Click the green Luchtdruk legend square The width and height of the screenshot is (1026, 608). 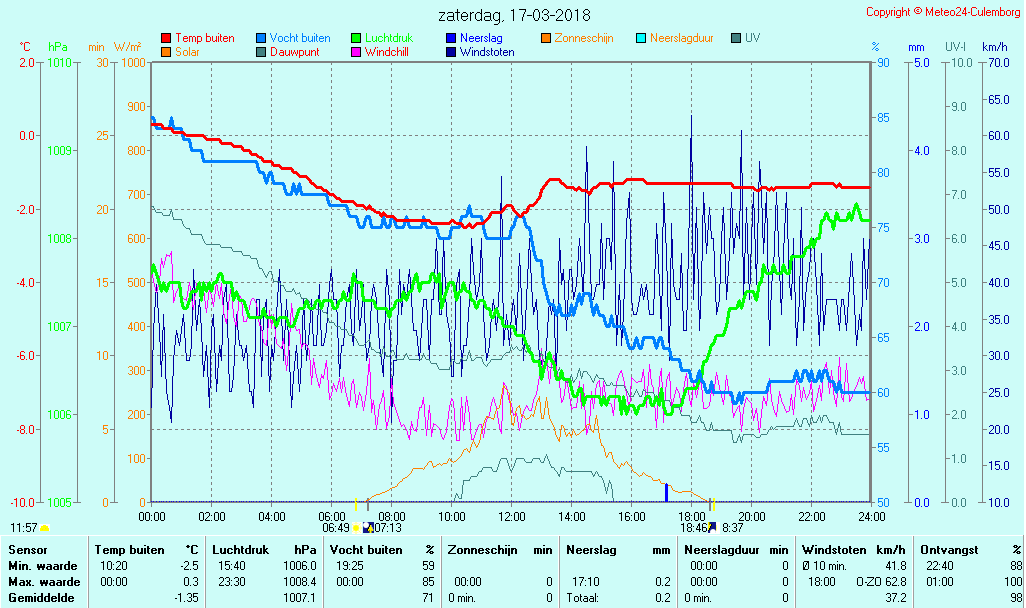pyautogui.click(x=356, y=38)
